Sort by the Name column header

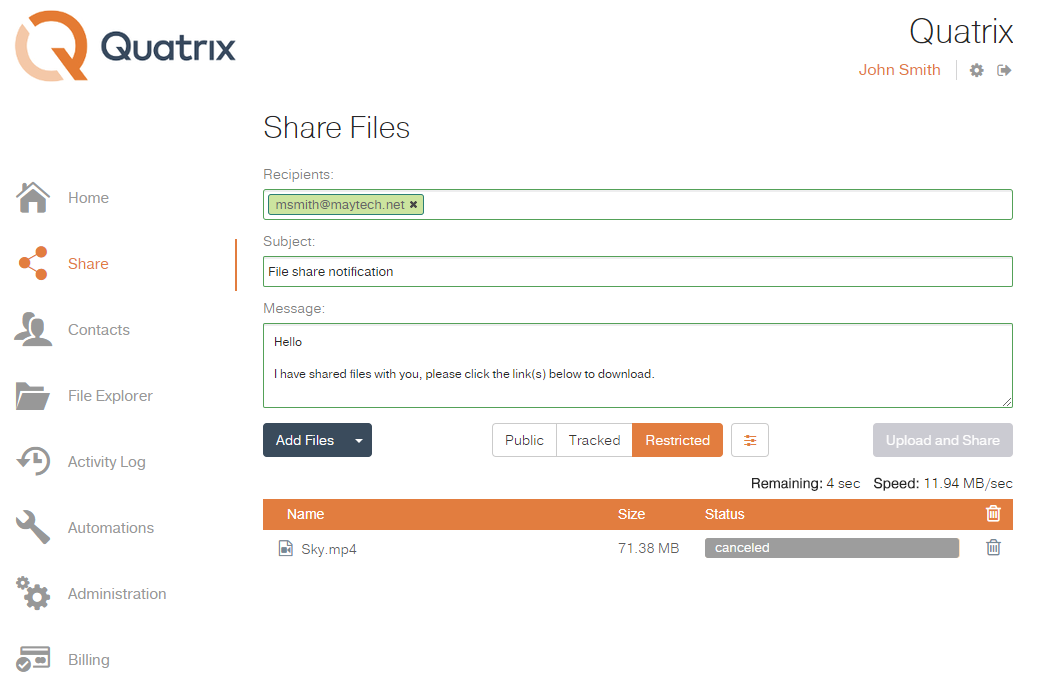pyautogui.click(x=305, y=514)
